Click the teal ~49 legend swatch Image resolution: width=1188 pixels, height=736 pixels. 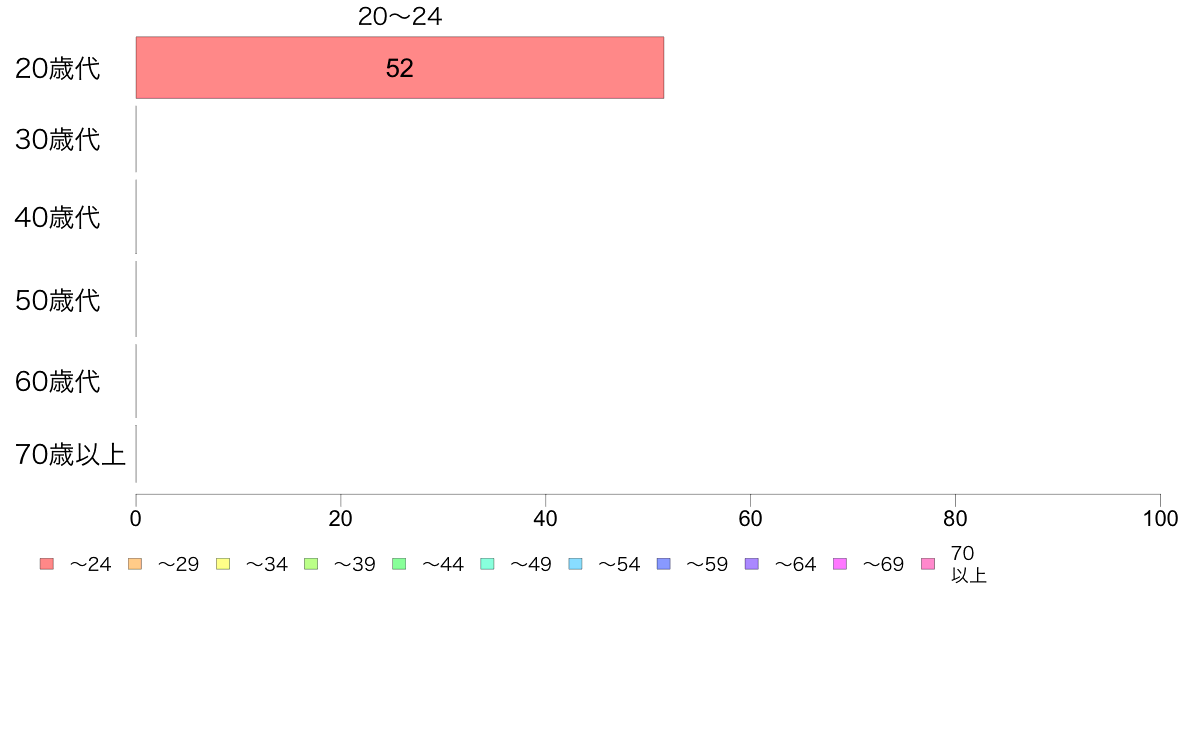click(487, 564)
